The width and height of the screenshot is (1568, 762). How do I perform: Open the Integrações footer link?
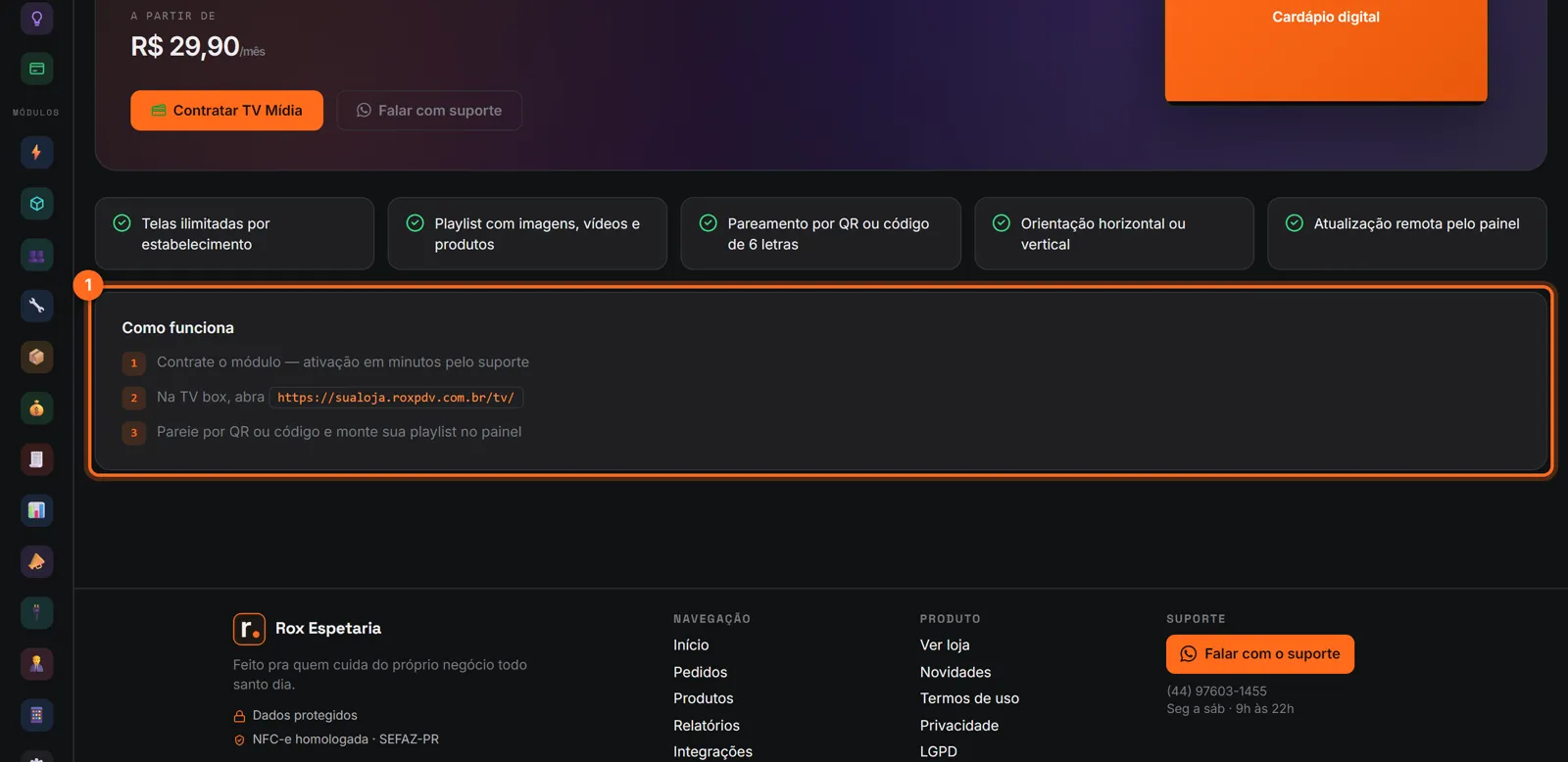click(x=712, y=752)
